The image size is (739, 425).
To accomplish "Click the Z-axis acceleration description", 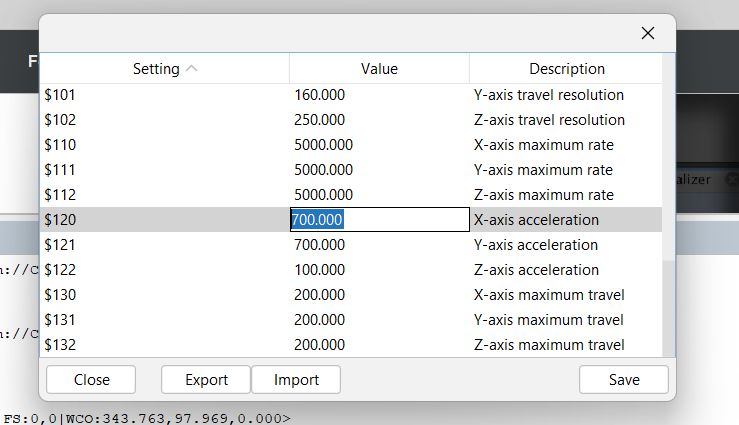I will [536, 270].
